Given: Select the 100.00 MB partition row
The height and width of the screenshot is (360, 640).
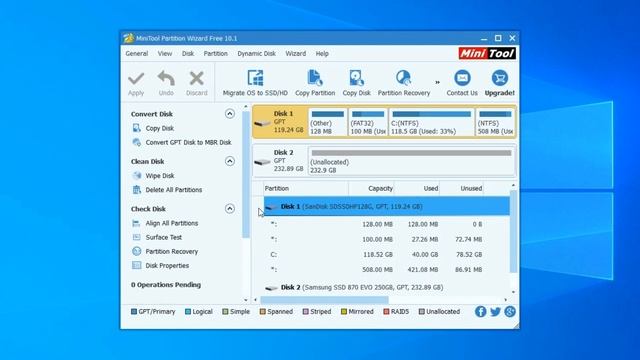Looking at the screenshot, I should 387,239.
